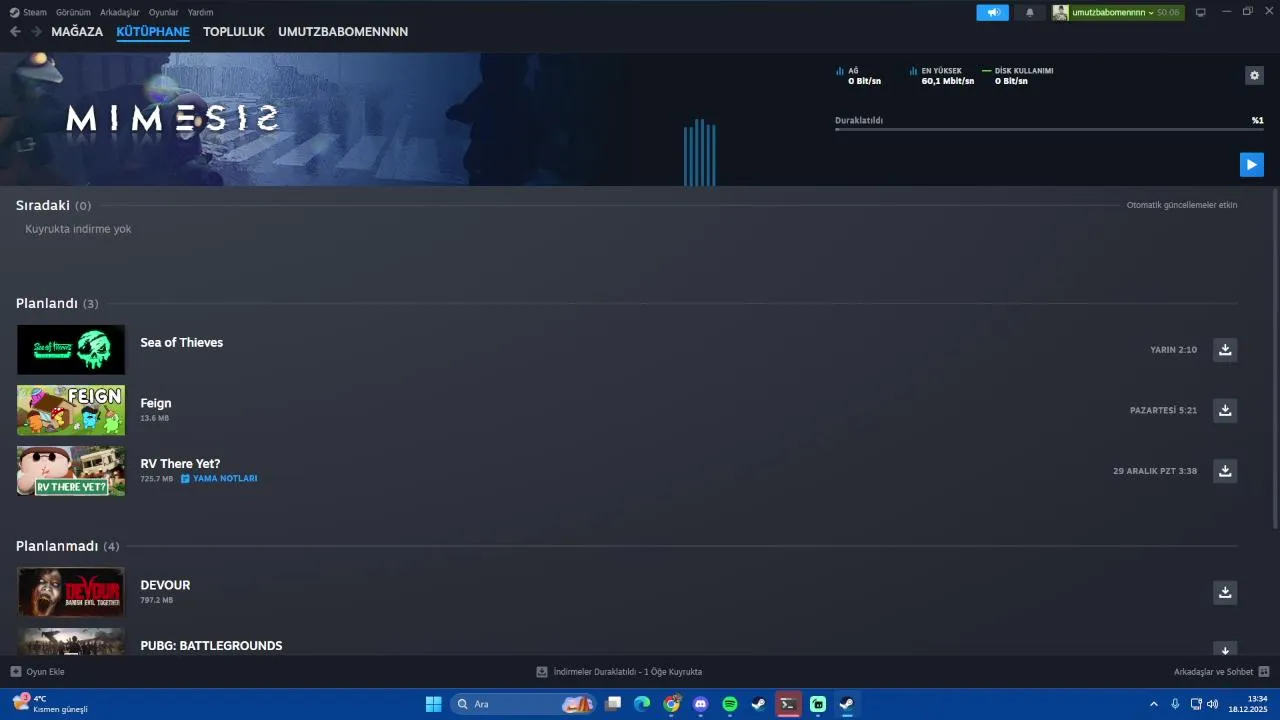Click the downloads list vertical scrollbar

(x=1275, y=358)
